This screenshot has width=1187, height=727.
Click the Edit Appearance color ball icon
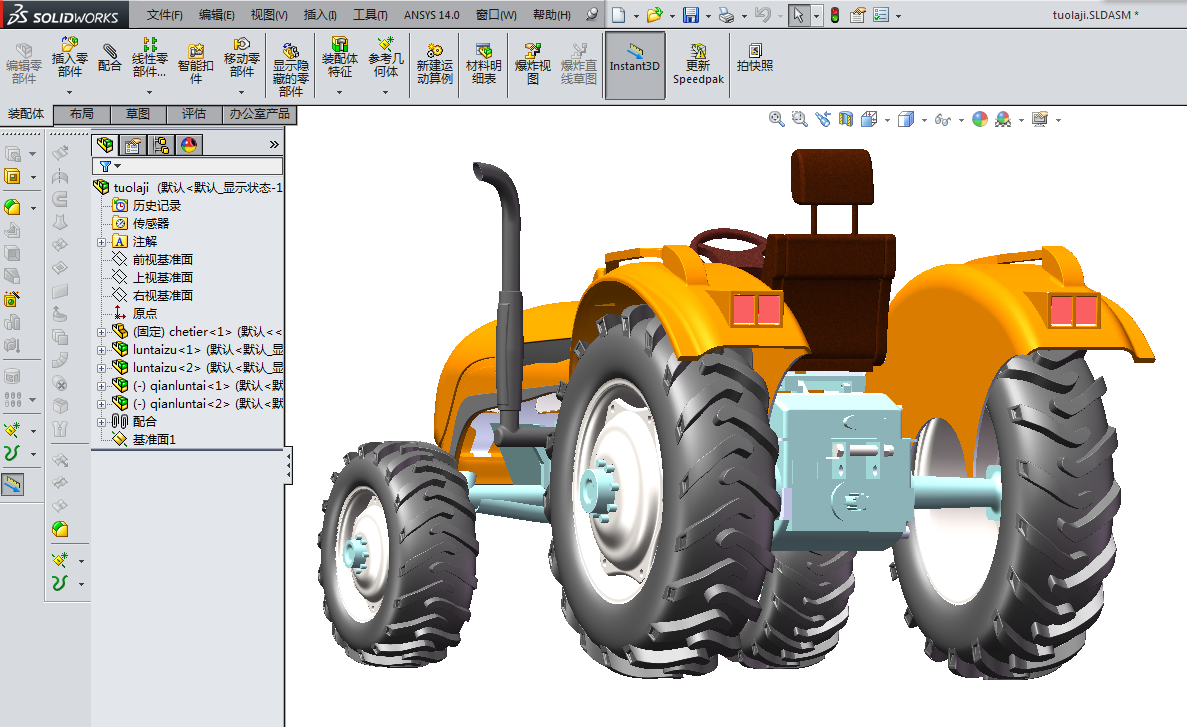(979, 119)
